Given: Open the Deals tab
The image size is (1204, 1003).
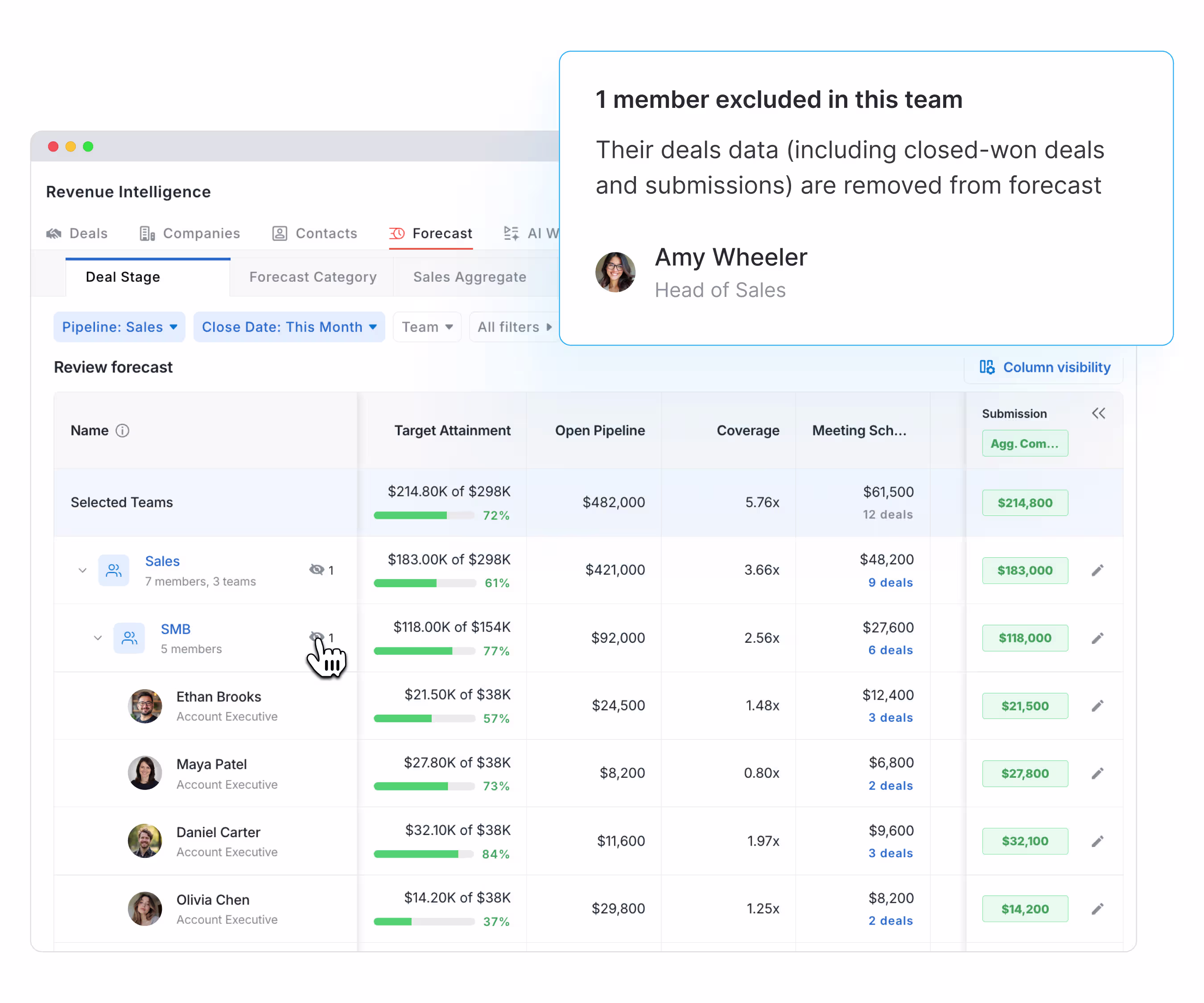Looking at the screenshot, I should 77,233.
